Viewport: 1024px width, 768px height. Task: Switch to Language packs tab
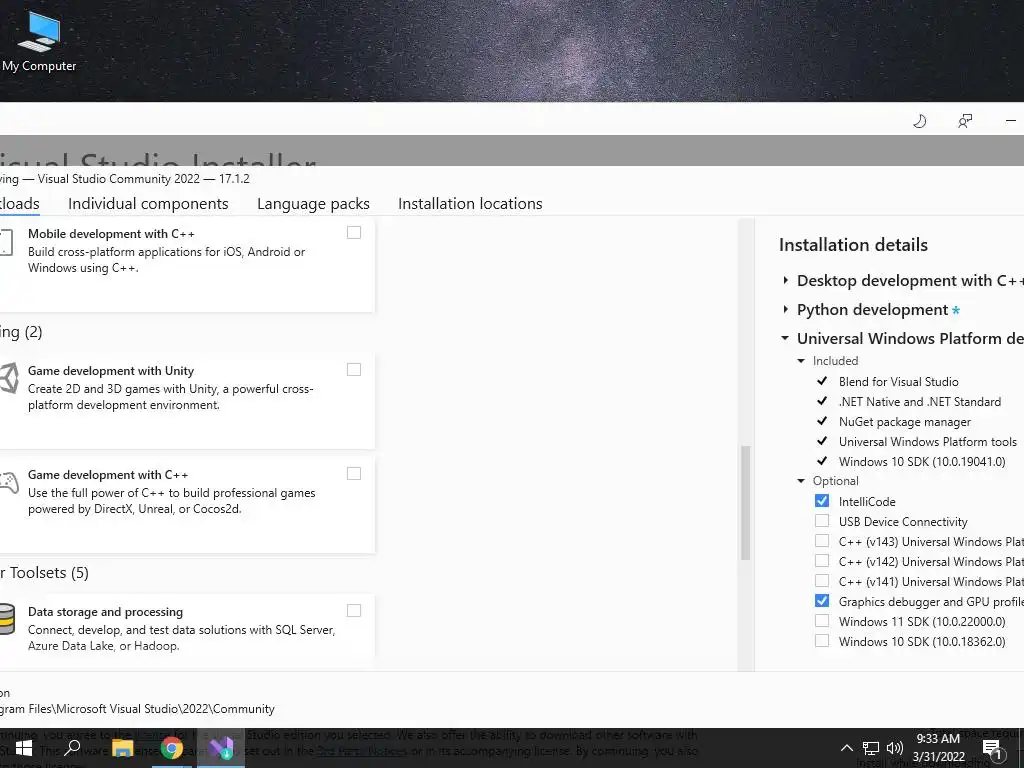pos(313,204)
